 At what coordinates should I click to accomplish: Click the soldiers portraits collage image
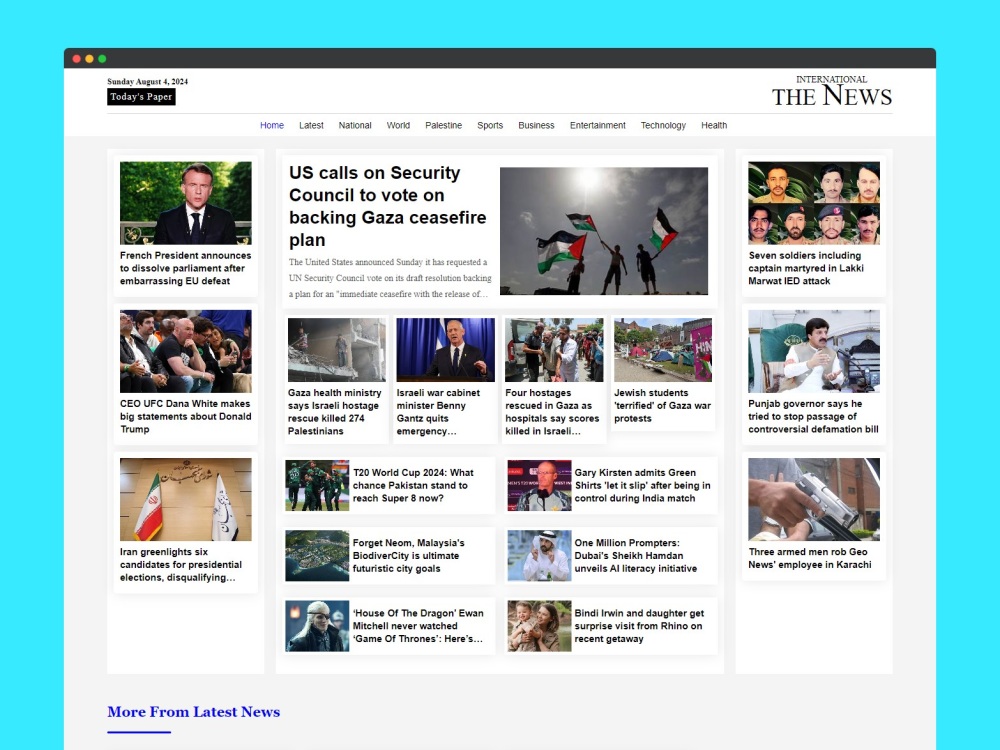pos(814,203)
